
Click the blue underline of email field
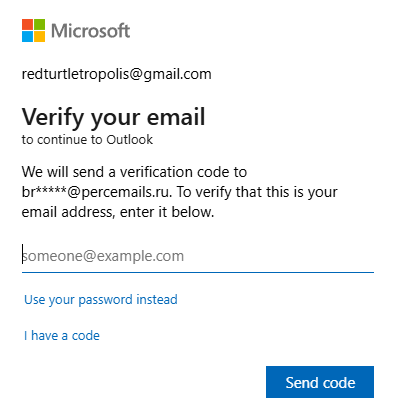coord(198,272)
